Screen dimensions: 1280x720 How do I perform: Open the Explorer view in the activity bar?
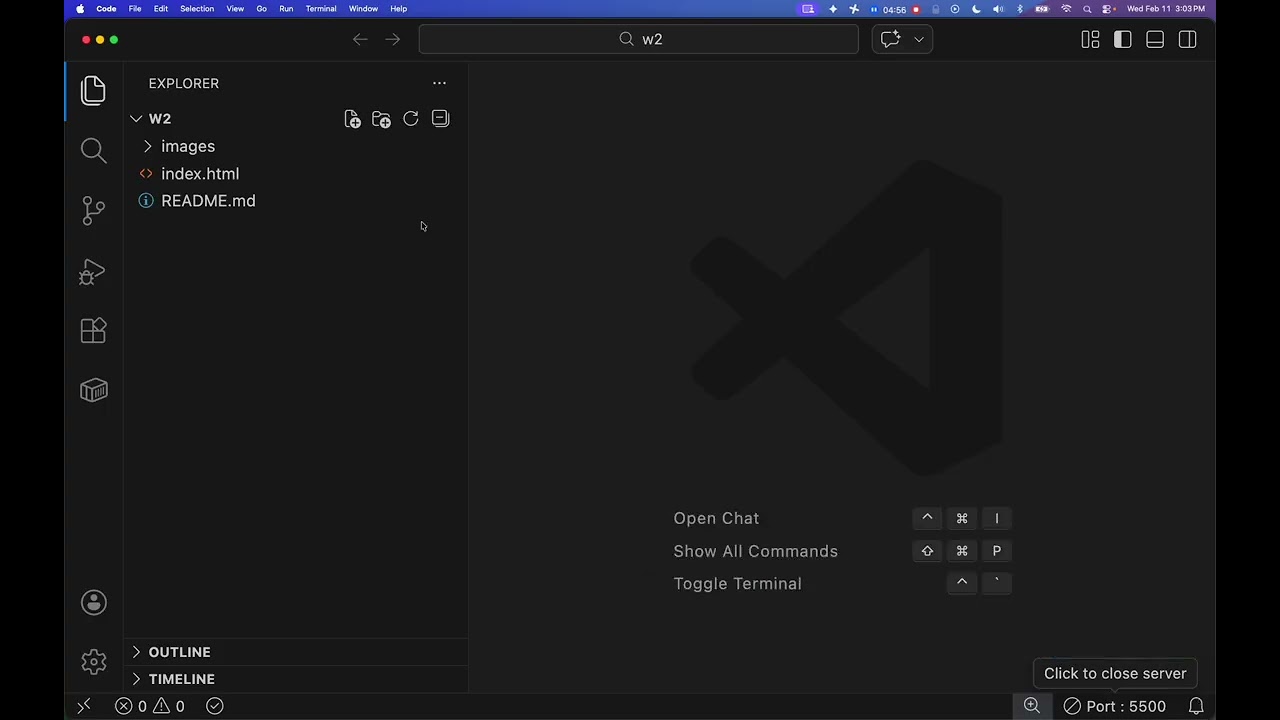coord(93,91)
